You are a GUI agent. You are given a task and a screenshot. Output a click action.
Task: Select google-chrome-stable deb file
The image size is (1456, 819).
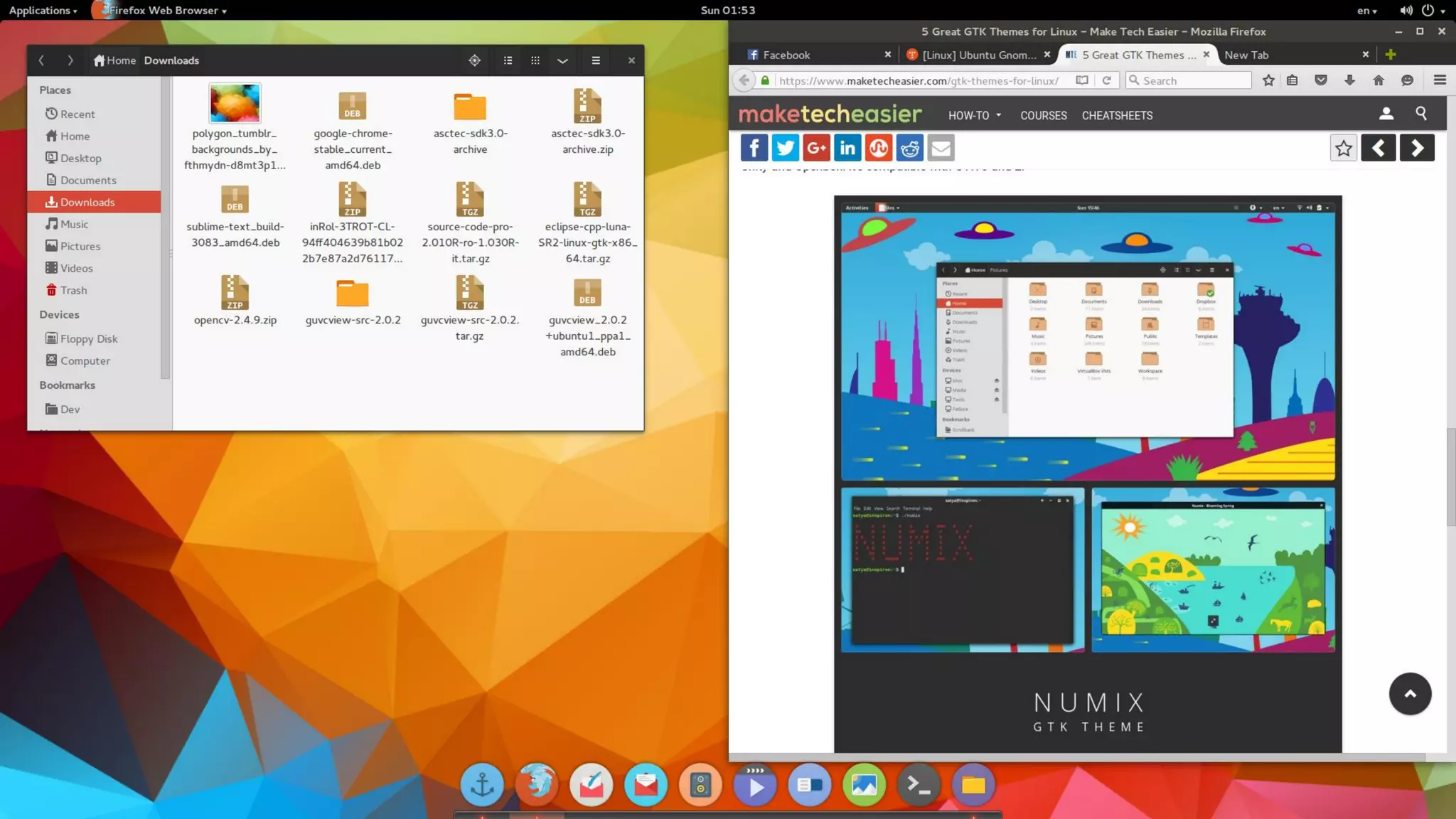pos(352,107)
